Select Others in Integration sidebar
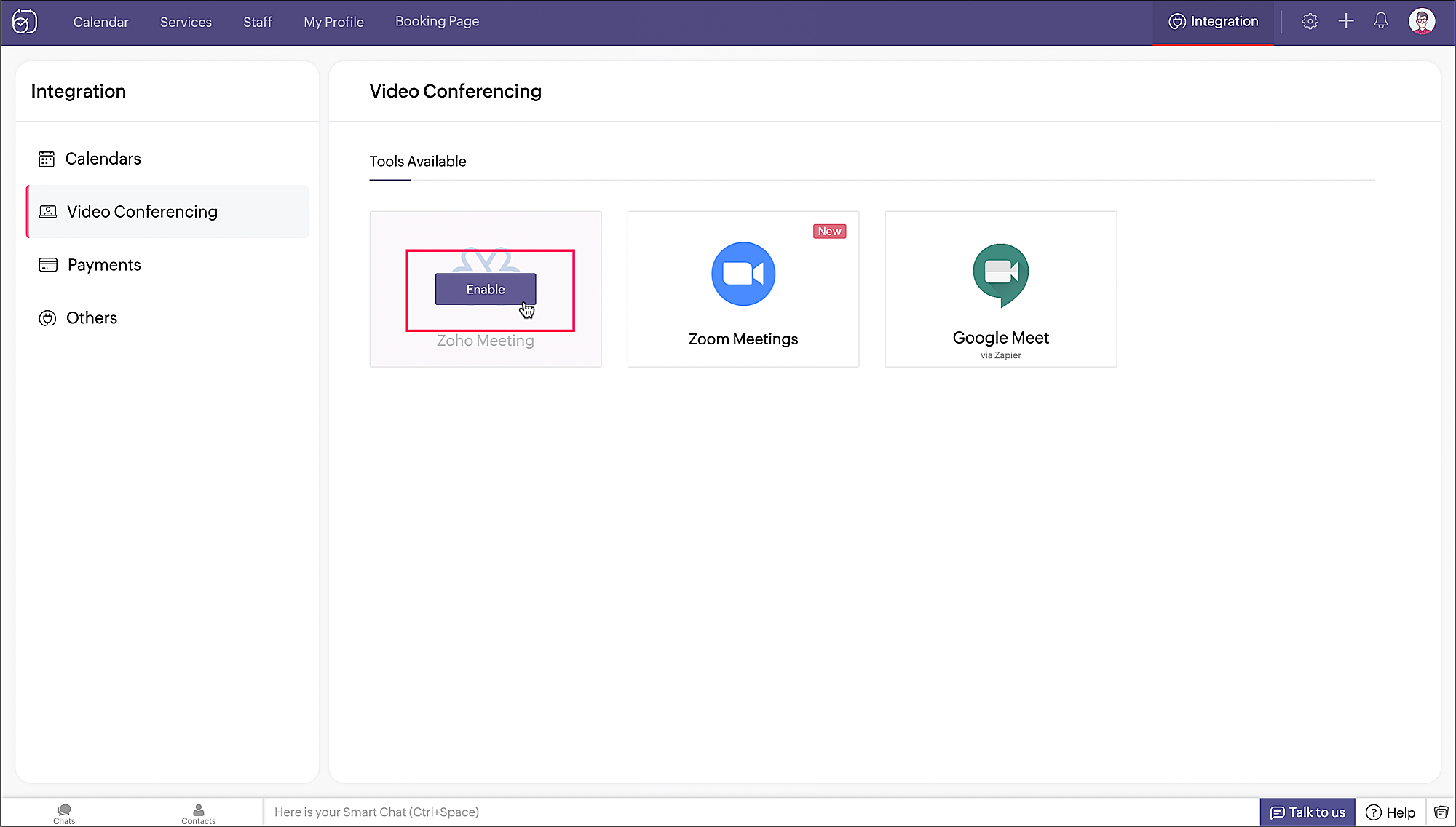The height and width of the screenshot is (827, 1456). click(167, 318)
